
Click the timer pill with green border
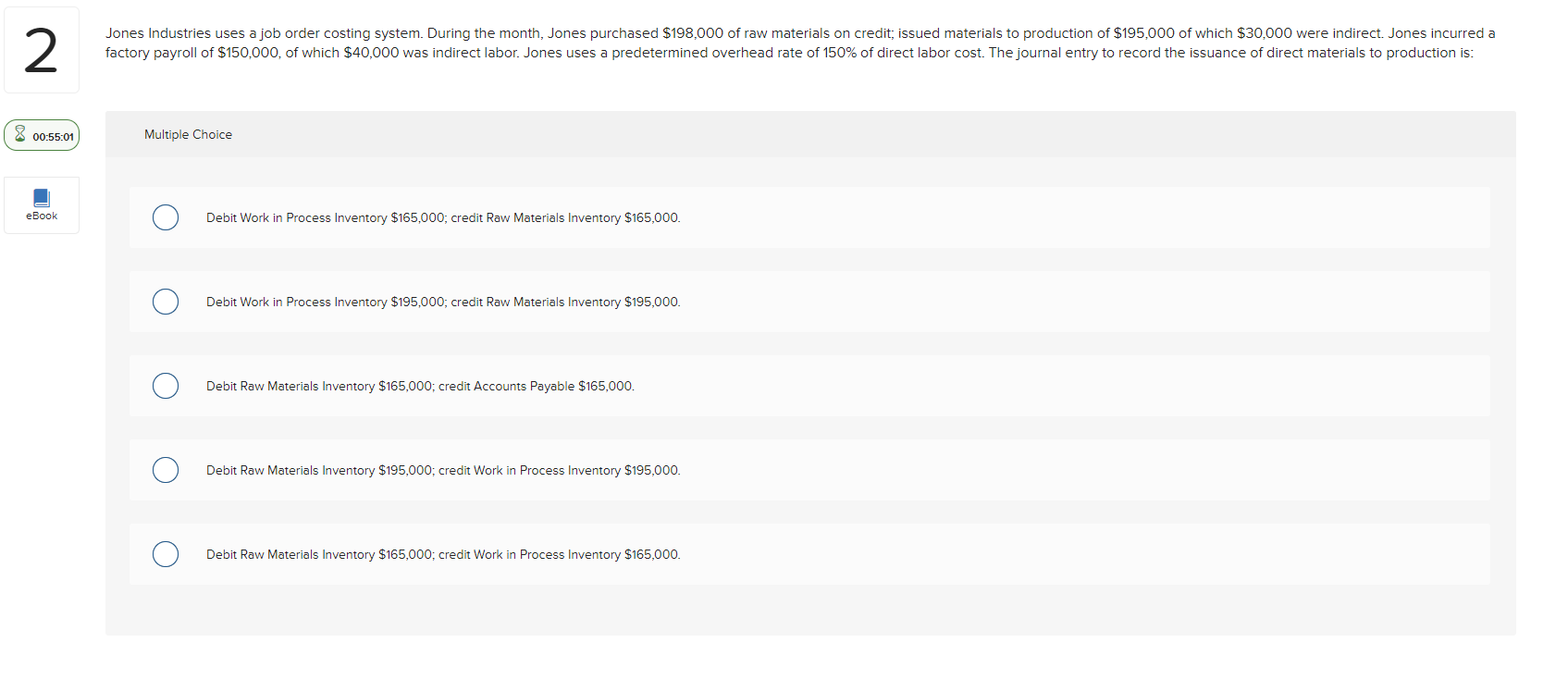pyautogui.click(x=42, y=135)
